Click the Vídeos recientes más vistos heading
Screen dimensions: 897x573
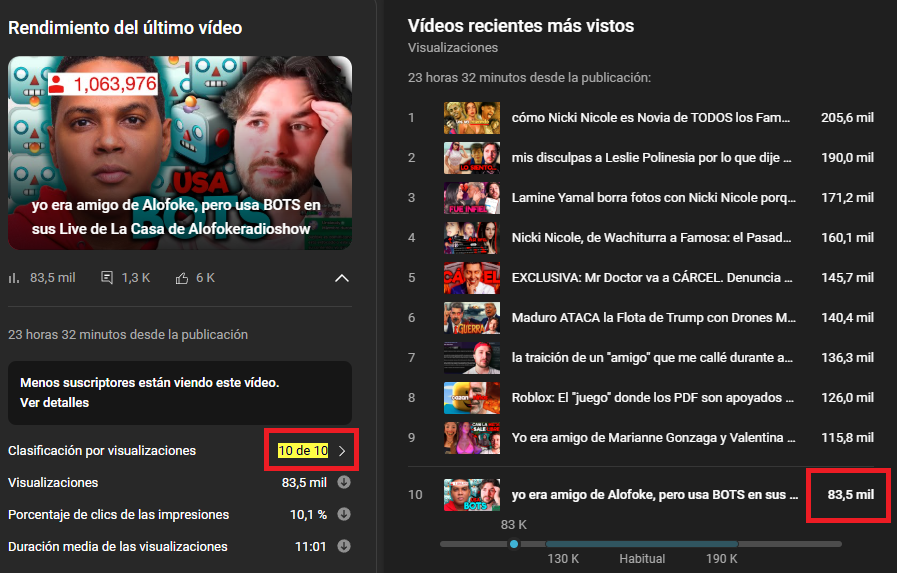[x=521, y=26]
